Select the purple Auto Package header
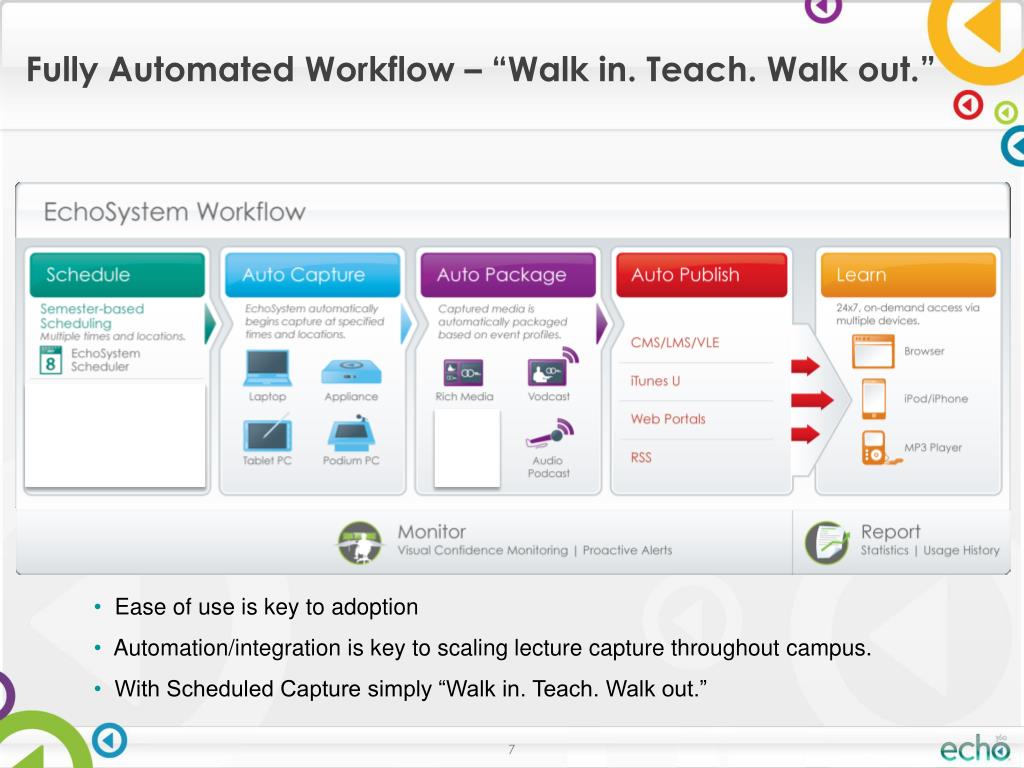 coord(508,275)
